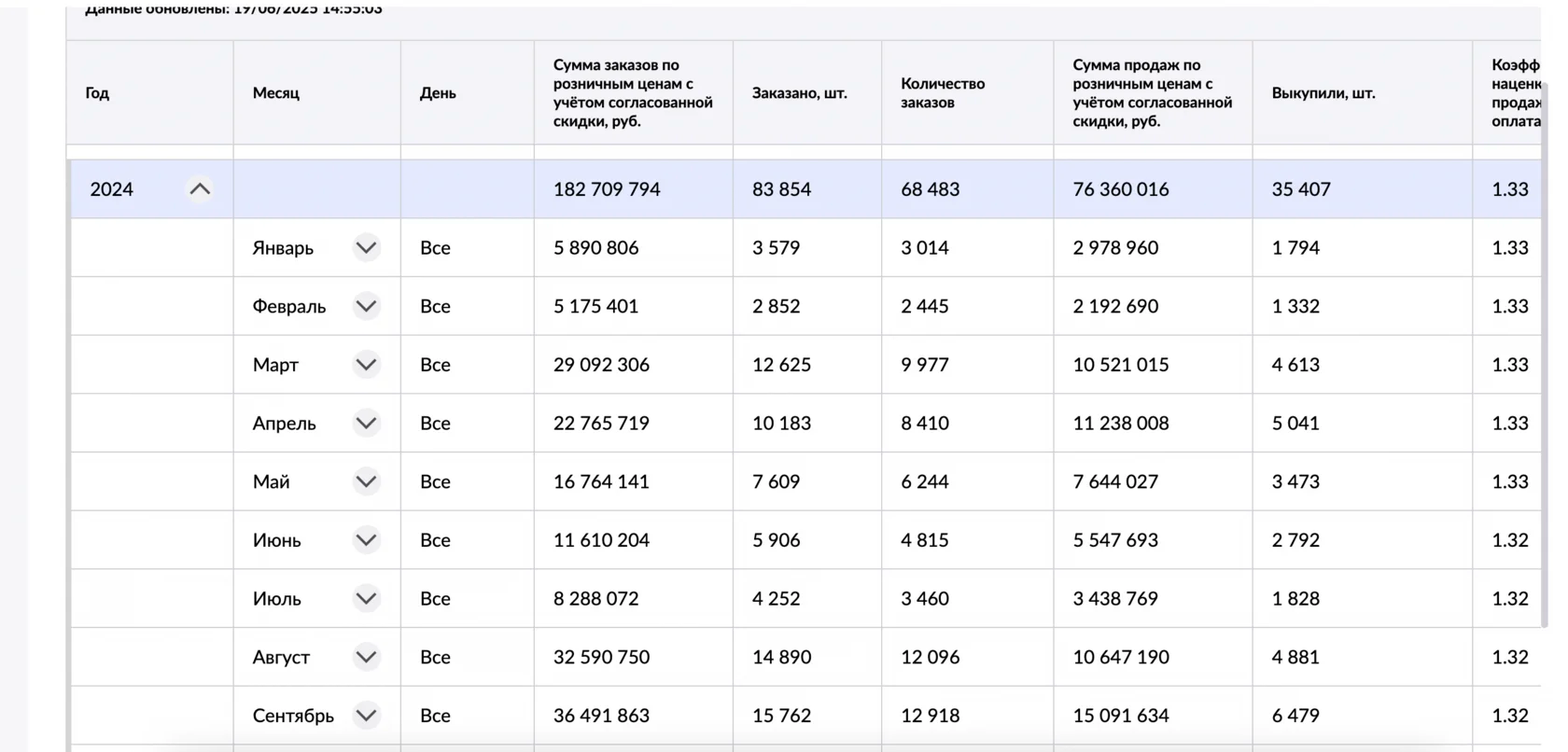Click the Апрель month label
This screenshot has width=1568, height=752.
284,424
